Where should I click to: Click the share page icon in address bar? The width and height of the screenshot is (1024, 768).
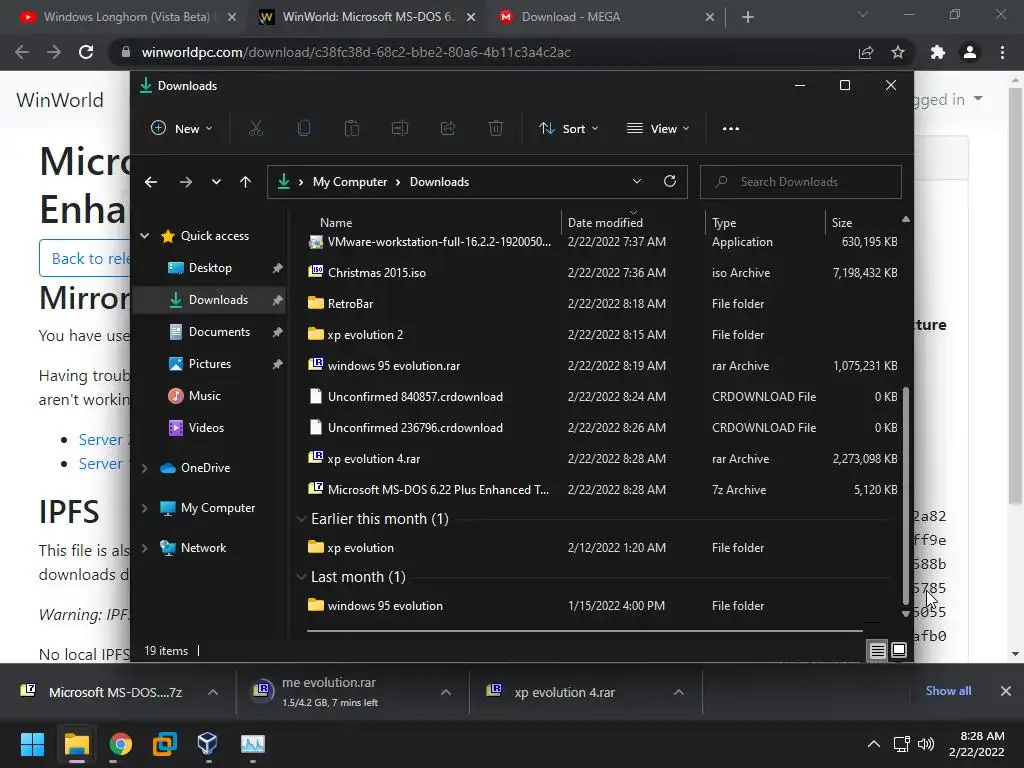point(866,52)
